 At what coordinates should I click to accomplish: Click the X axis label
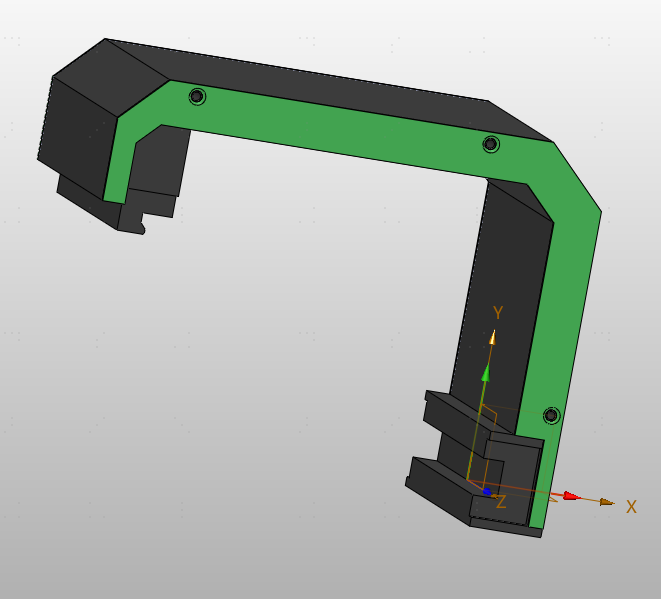[631, 508]
